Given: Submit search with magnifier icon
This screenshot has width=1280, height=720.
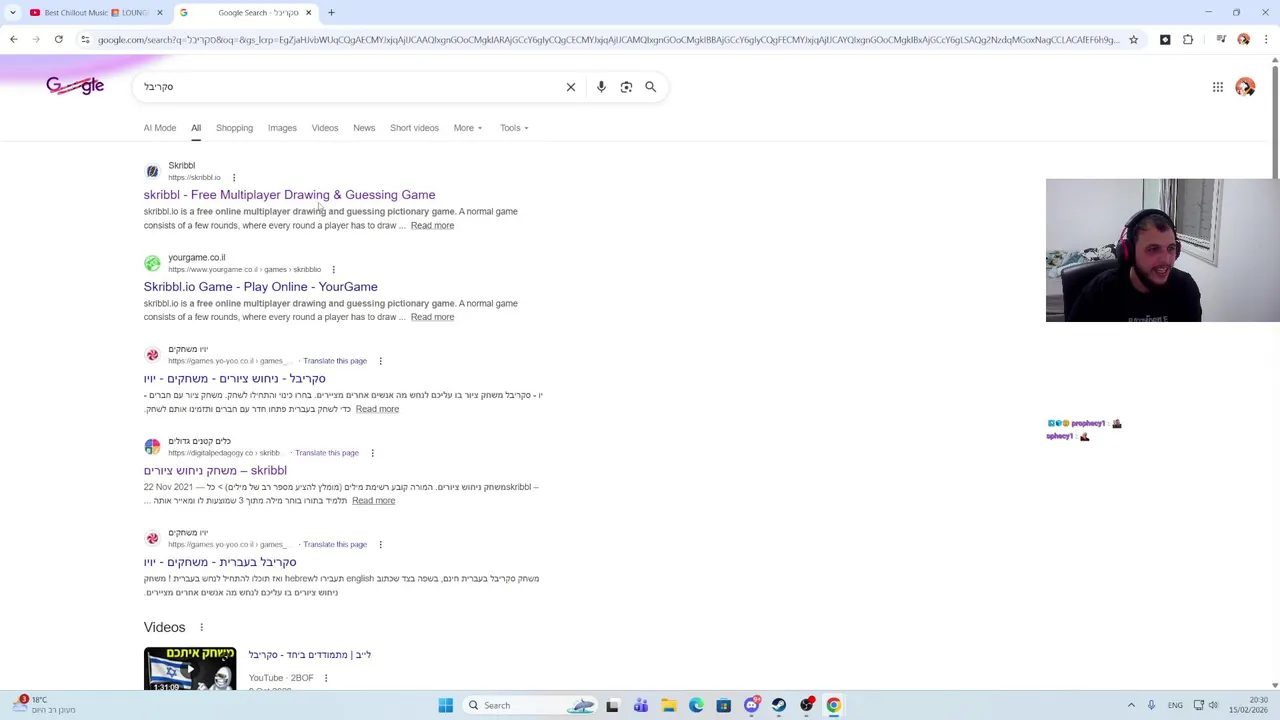Looking at the screenshot, I should click(651, 87).
